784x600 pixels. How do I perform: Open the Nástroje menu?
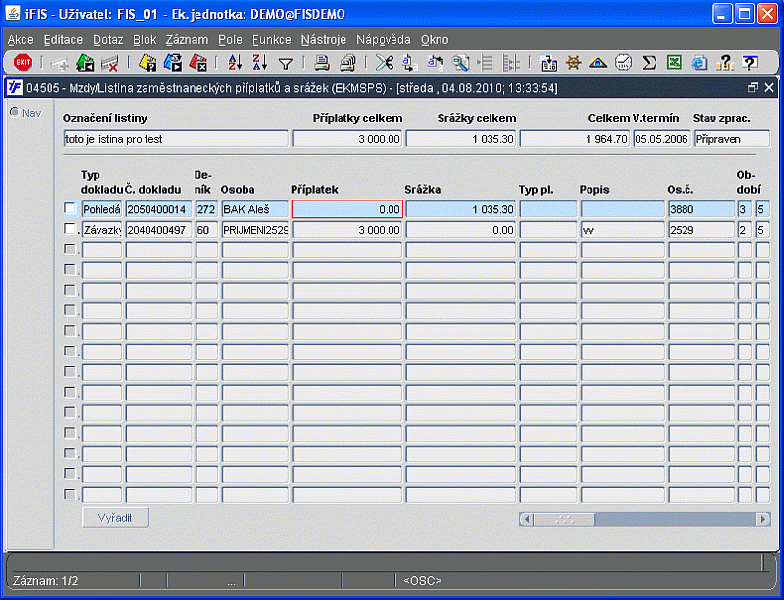[x=323, y=39]
